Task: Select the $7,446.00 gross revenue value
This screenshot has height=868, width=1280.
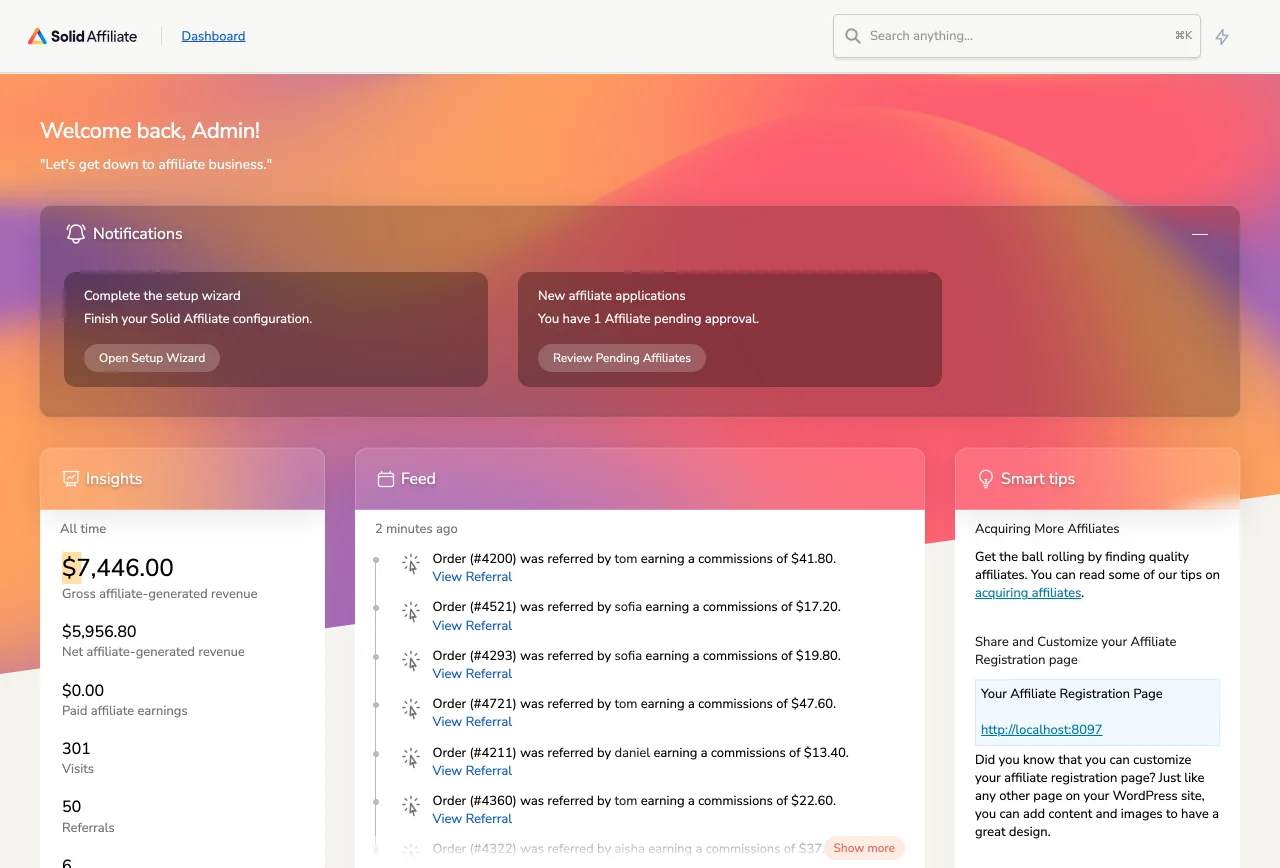Action: pos(118,568)
